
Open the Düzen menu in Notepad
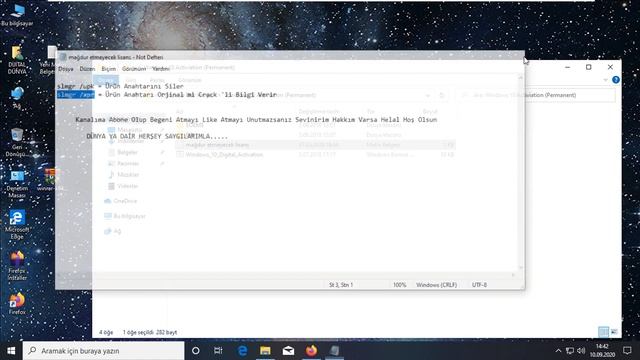[x=87, y=69]
